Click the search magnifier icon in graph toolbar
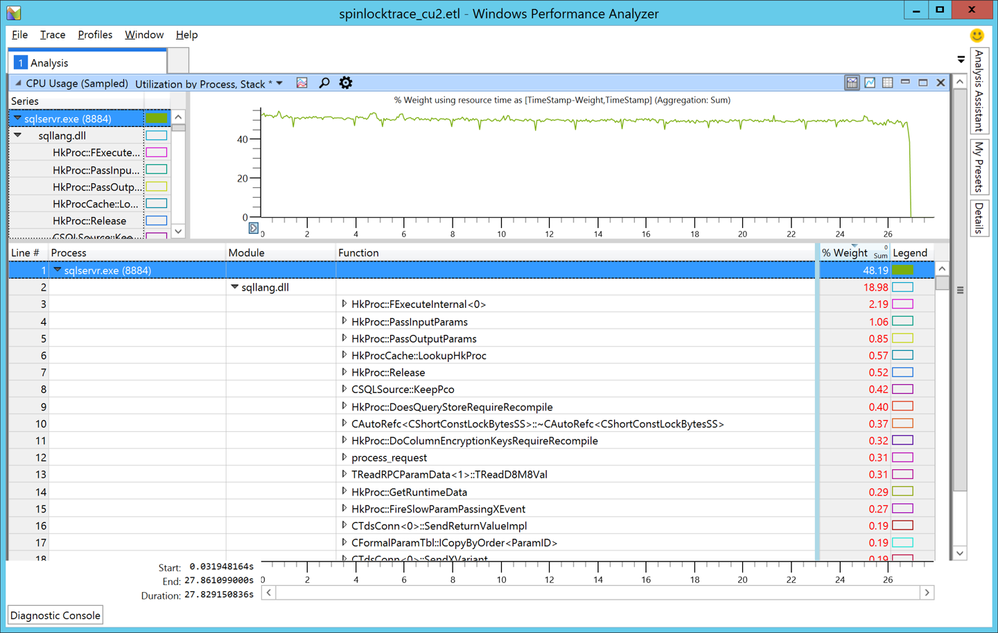Image resolution: width=998 pixels, height=633 pixels. coord(324,83)
